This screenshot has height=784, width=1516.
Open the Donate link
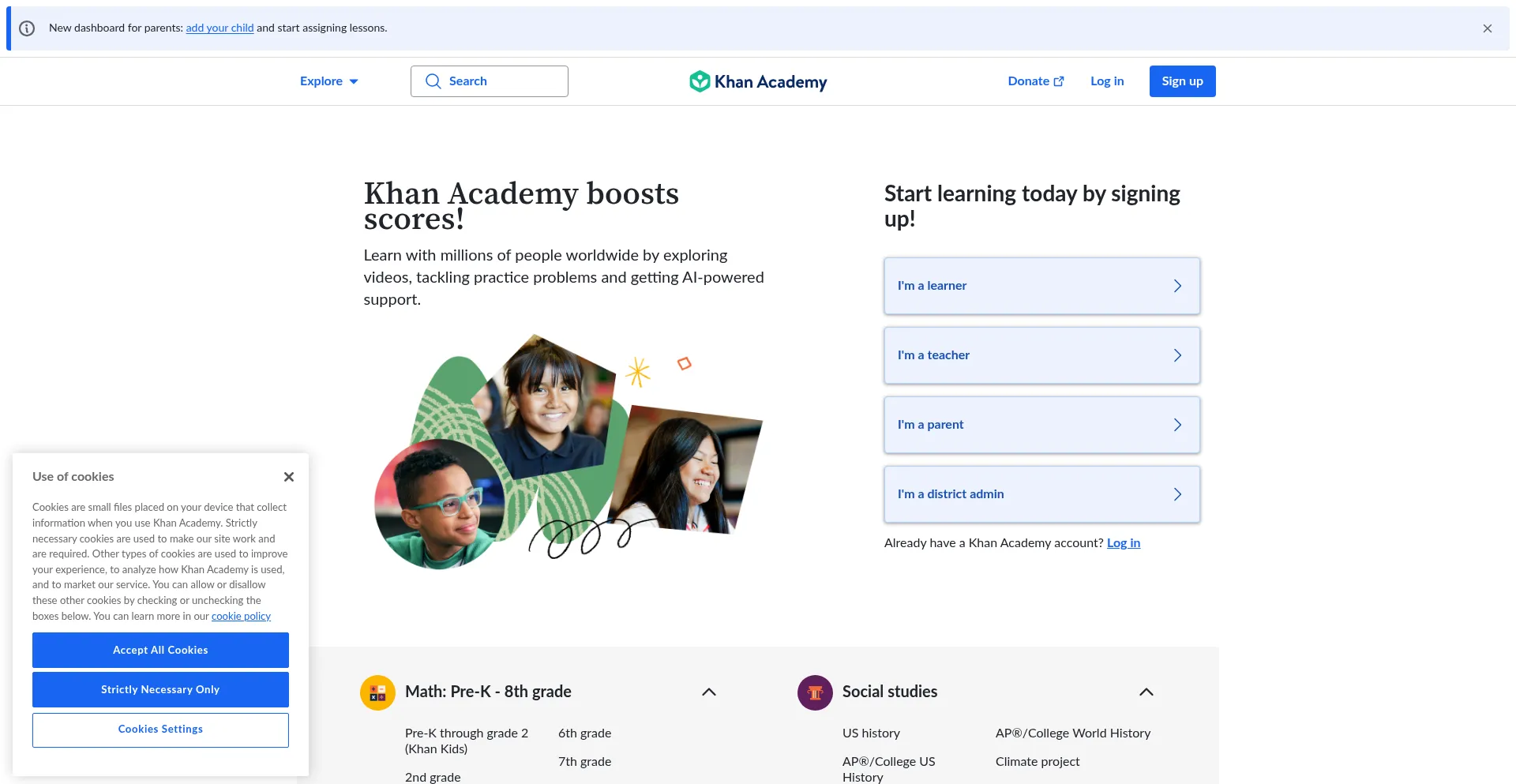point(1036,81)
